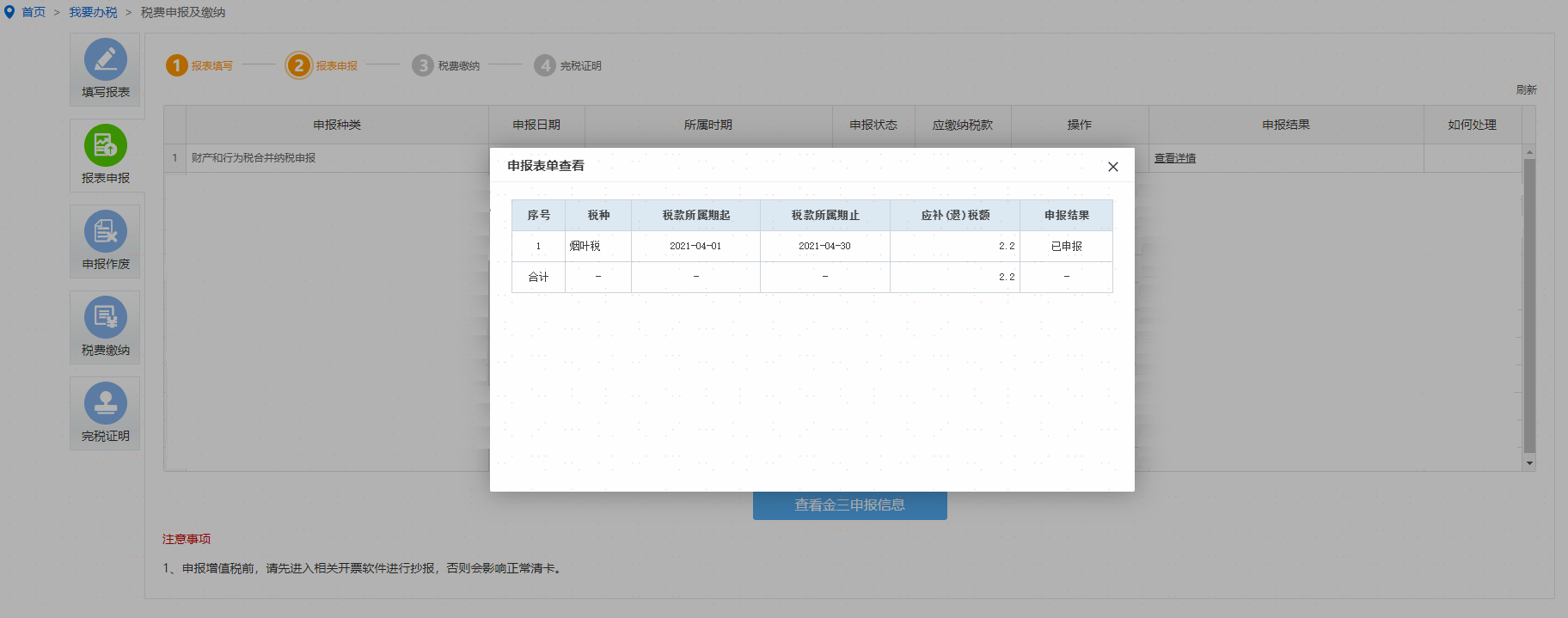
Task: Click step 1 报表填写 circle
Action: (177, 65)
